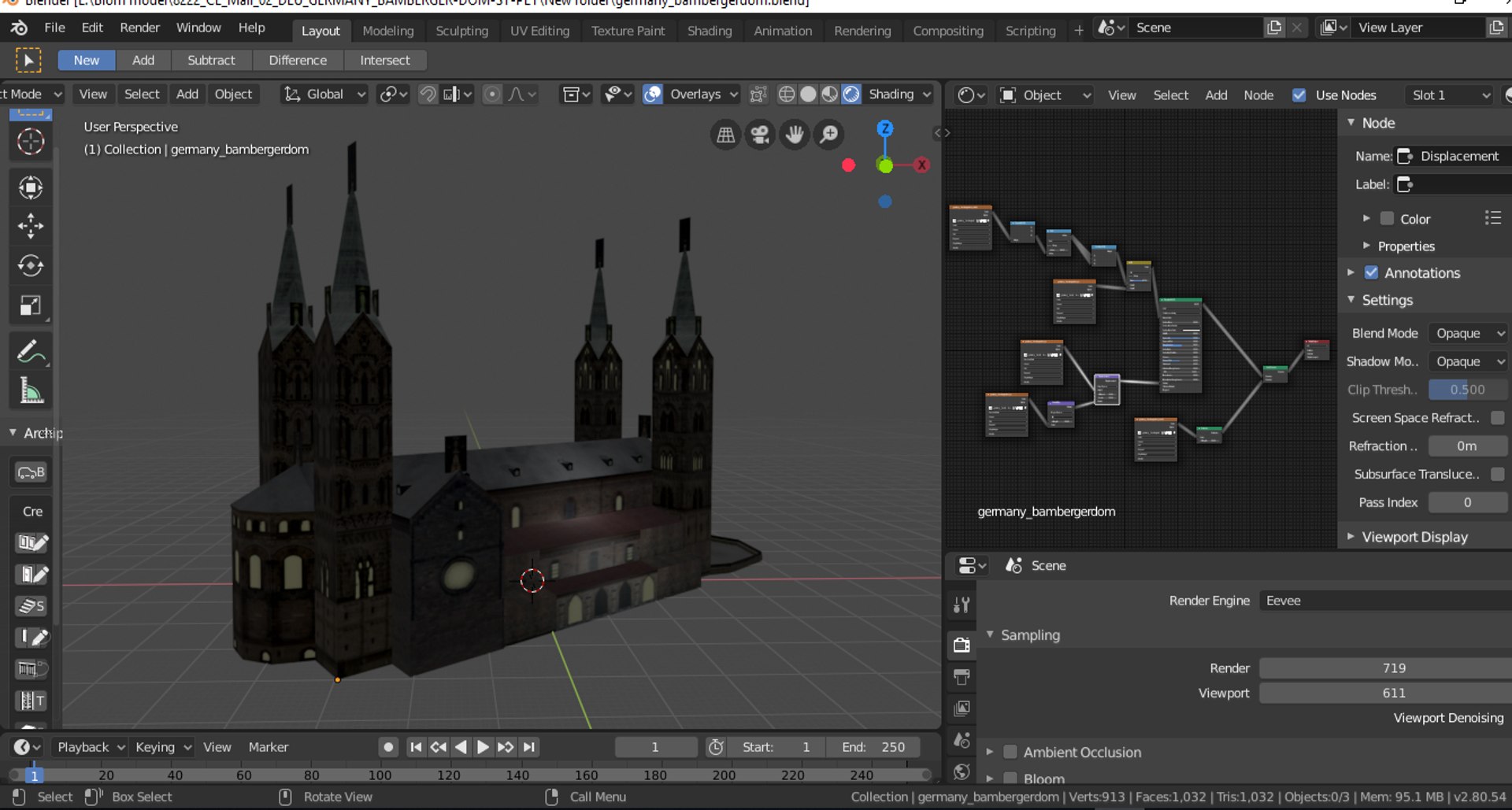Toggle the Annotations checkbox
Viewport: 1512px width, 810px height.
click(x=1371, y=272)
